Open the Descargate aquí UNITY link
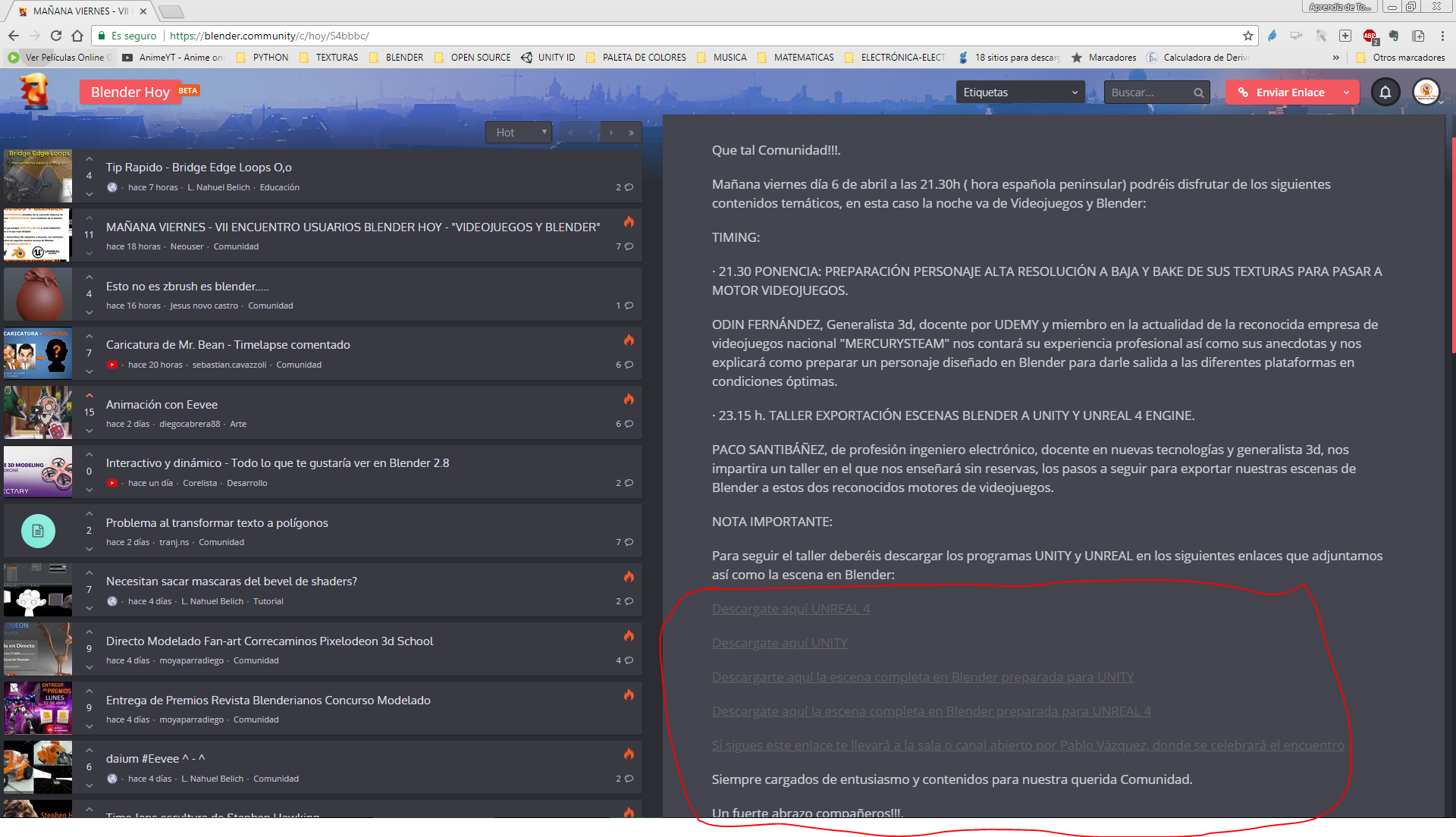Image resolution: width=1456 pixels, height=837 pixels. tap(780, 643)
